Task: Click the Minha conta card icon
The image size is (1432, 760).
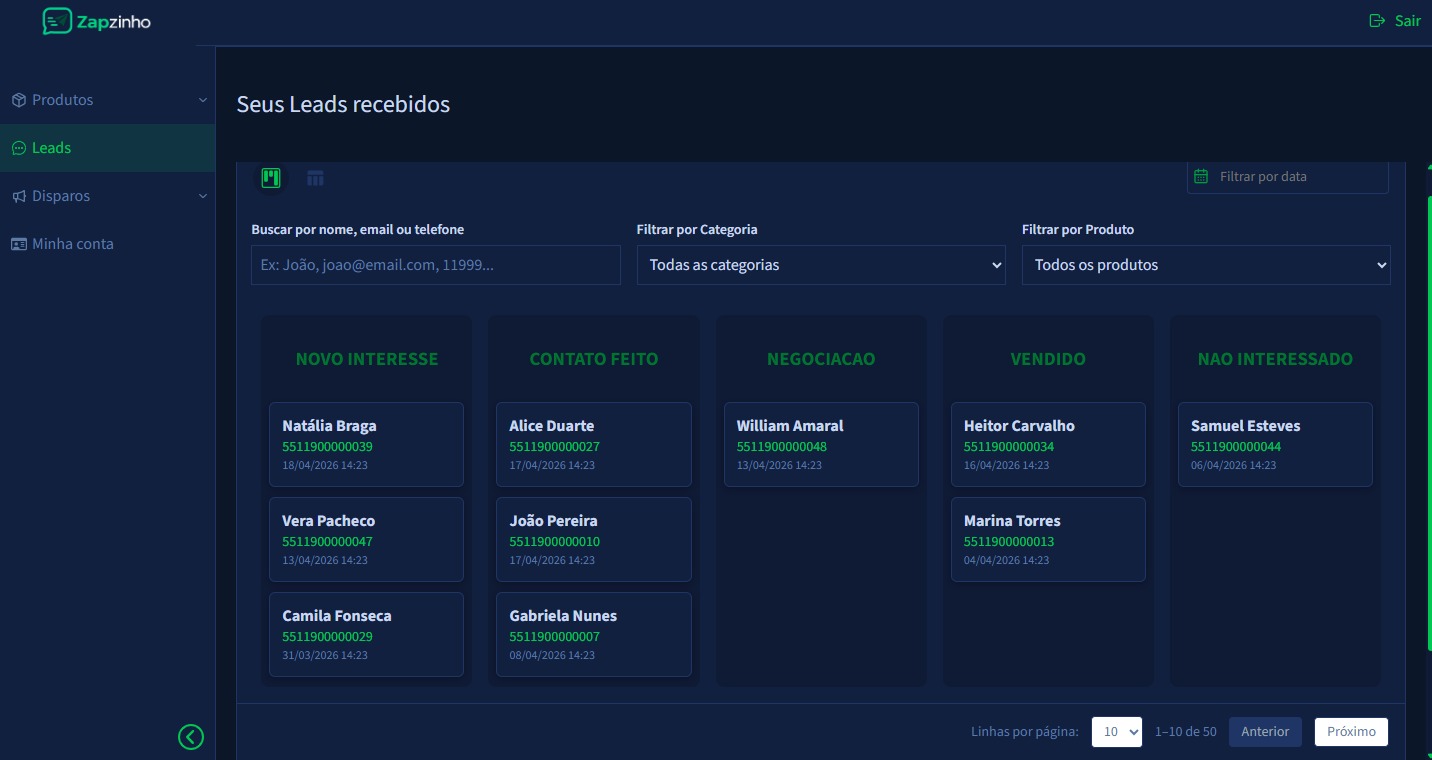Action: 18,244
